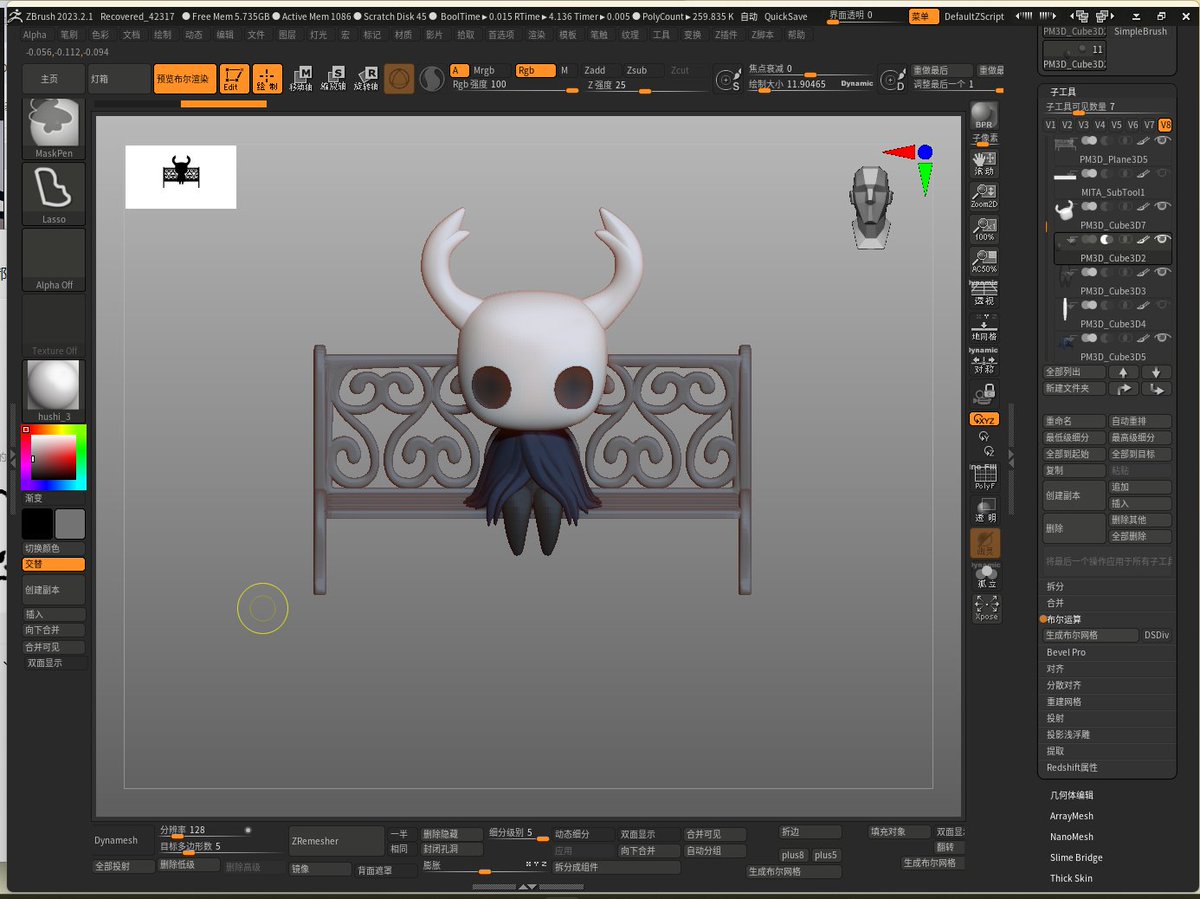Viewport: 1200px width, 899px height.
Task: Click the 灯箱 button
Action: pos(118,78)
